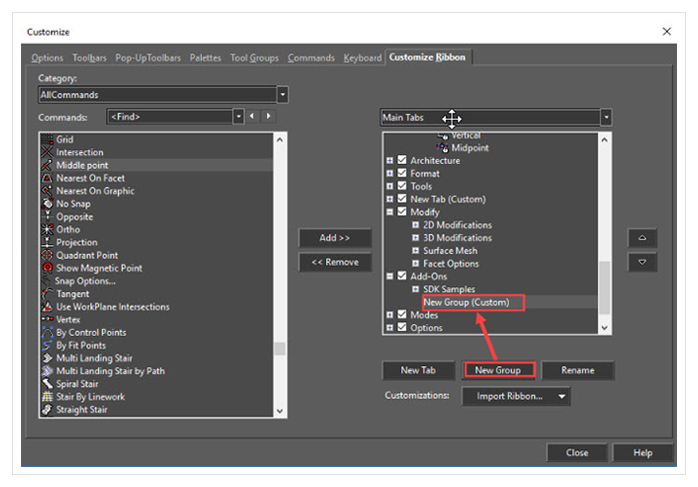Select the Show Magnetic Point icon
Viewport: 698px width, 487px height.
coord(47,268)
